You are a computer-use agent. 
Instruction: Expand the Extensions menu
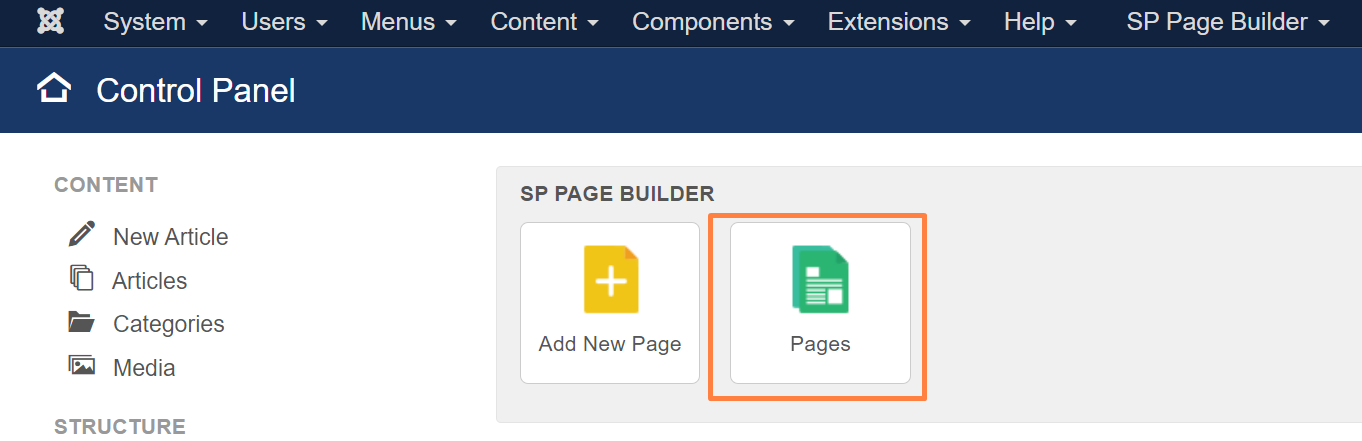pos(899,22)
